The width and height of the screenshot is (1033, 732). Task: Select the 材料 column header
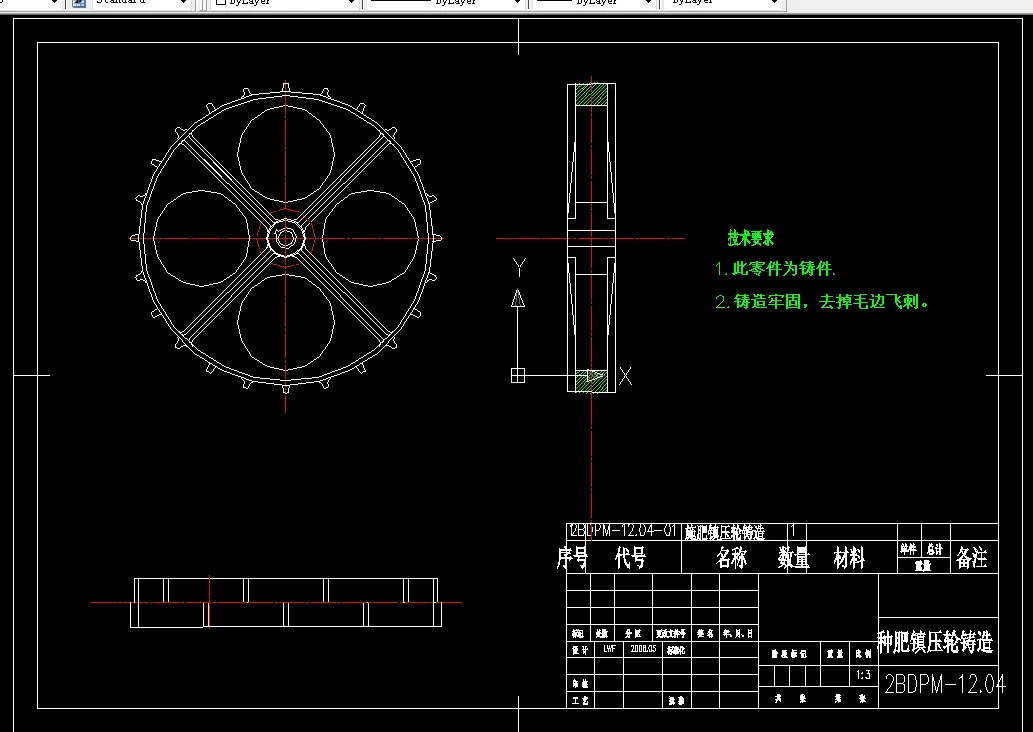click(849, 558)
